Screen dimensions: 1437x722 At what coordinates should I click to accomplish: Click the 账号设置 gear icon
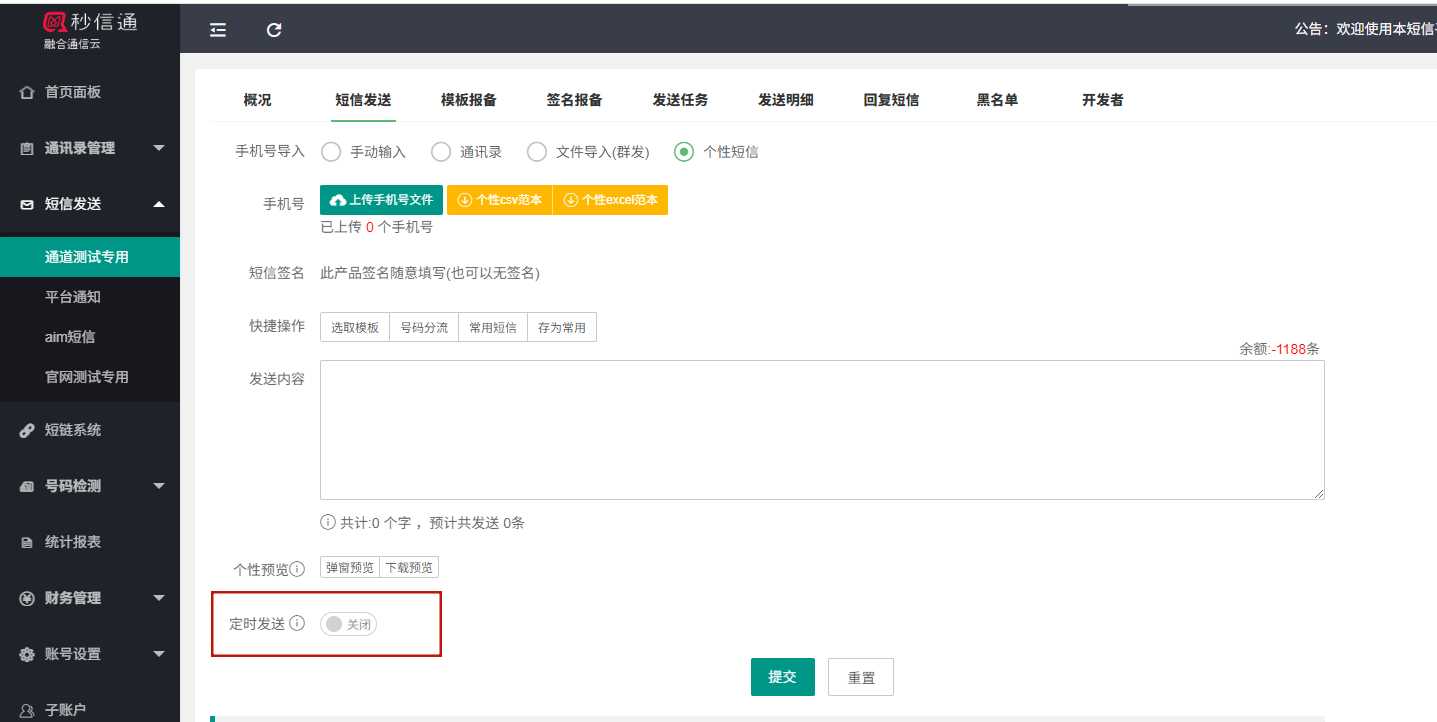tap(26, 653)
